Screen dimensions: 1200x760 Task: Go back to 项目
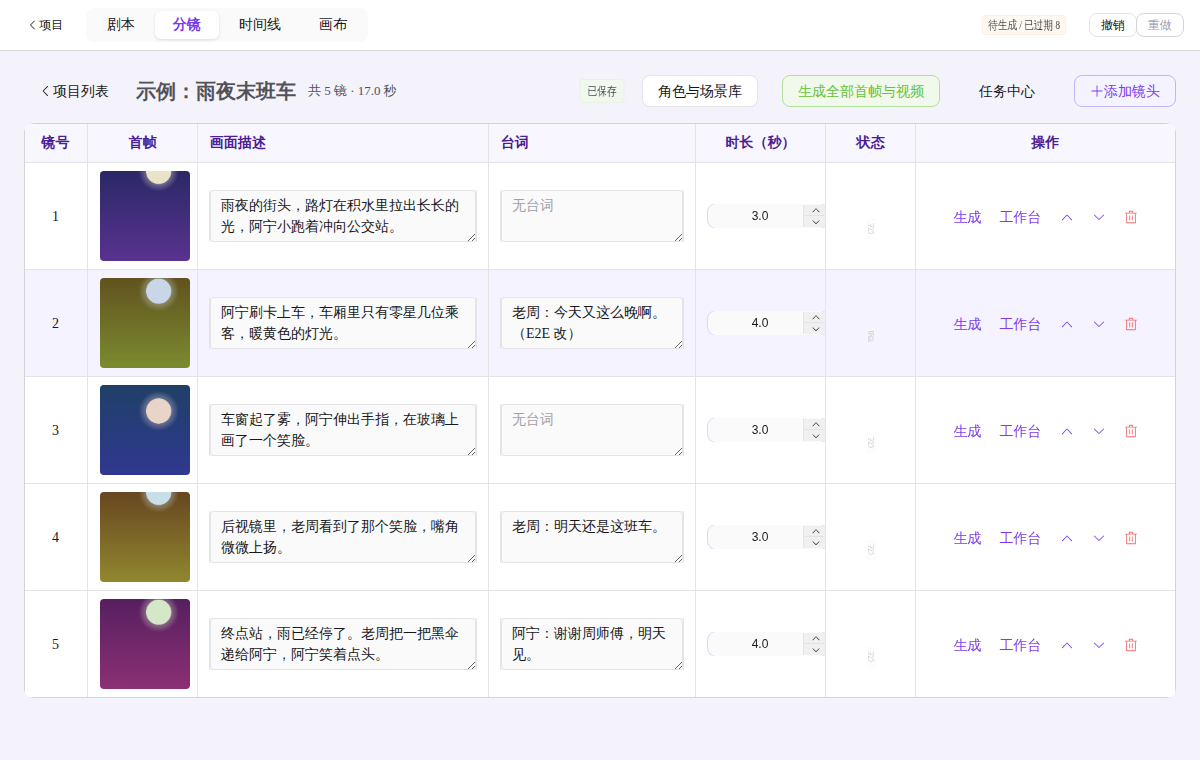45,25
